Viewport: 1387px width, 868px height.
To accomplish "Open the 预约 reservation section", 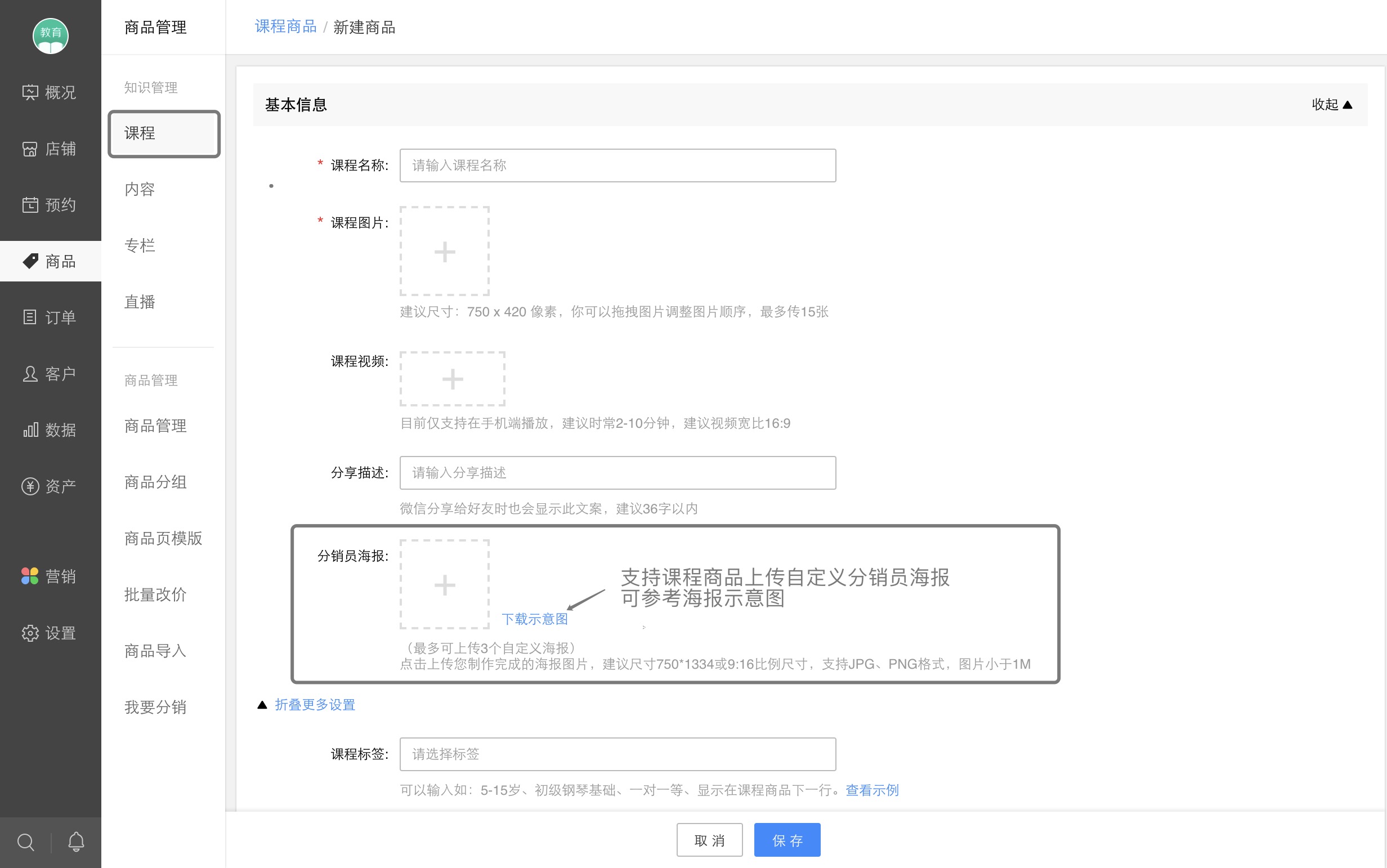I will click(50, 205).
